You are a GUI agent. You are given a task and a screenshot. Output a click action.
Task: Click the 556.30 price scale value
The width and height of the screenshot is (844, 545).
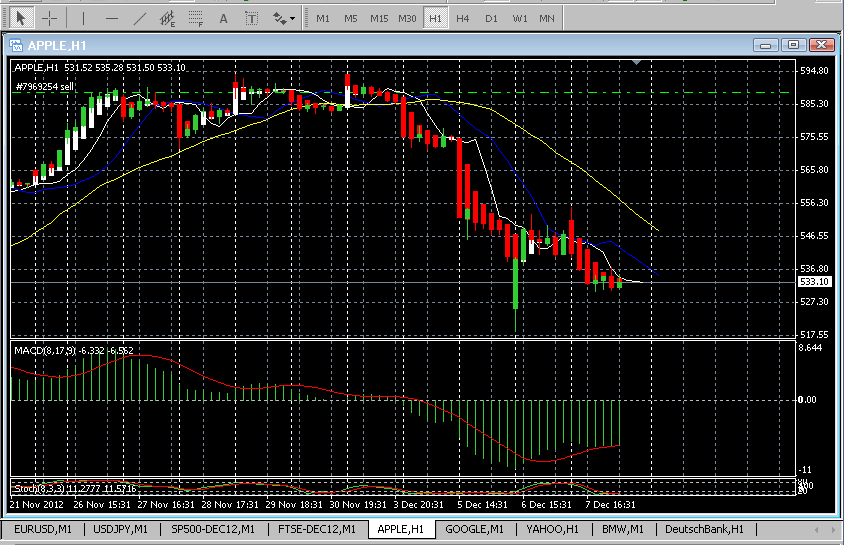coord(814,203)
